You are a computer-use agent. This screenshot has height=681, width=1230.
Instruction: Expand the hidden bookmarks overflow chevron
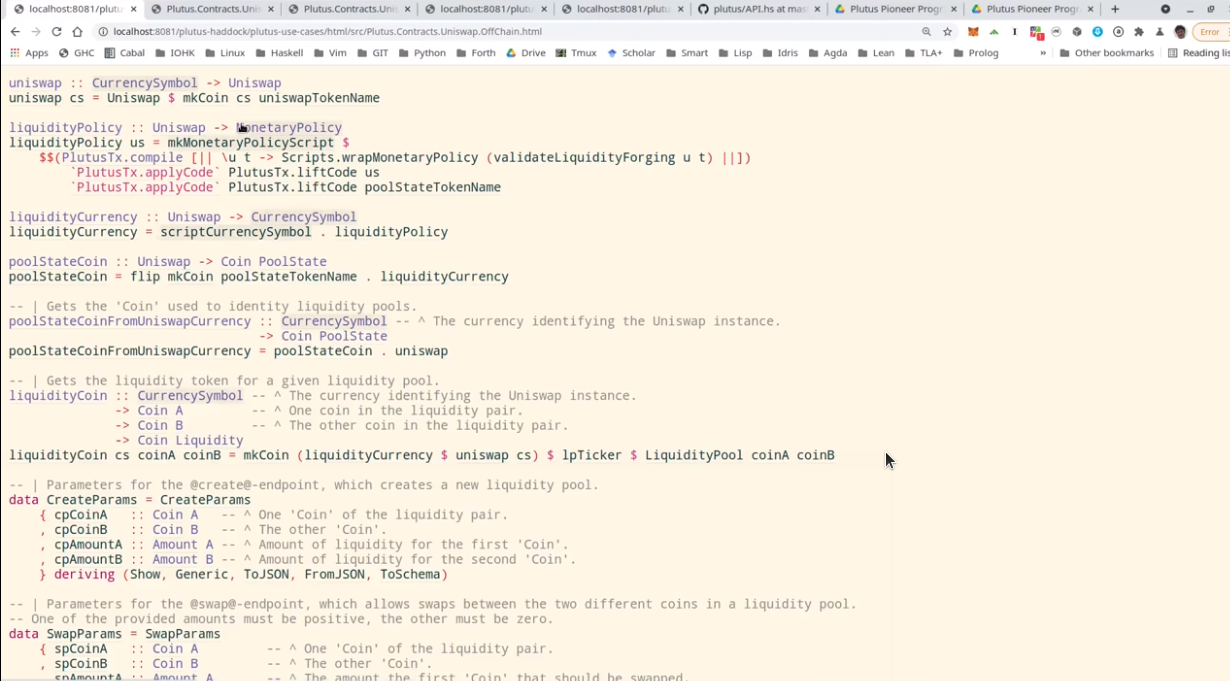1043,53
